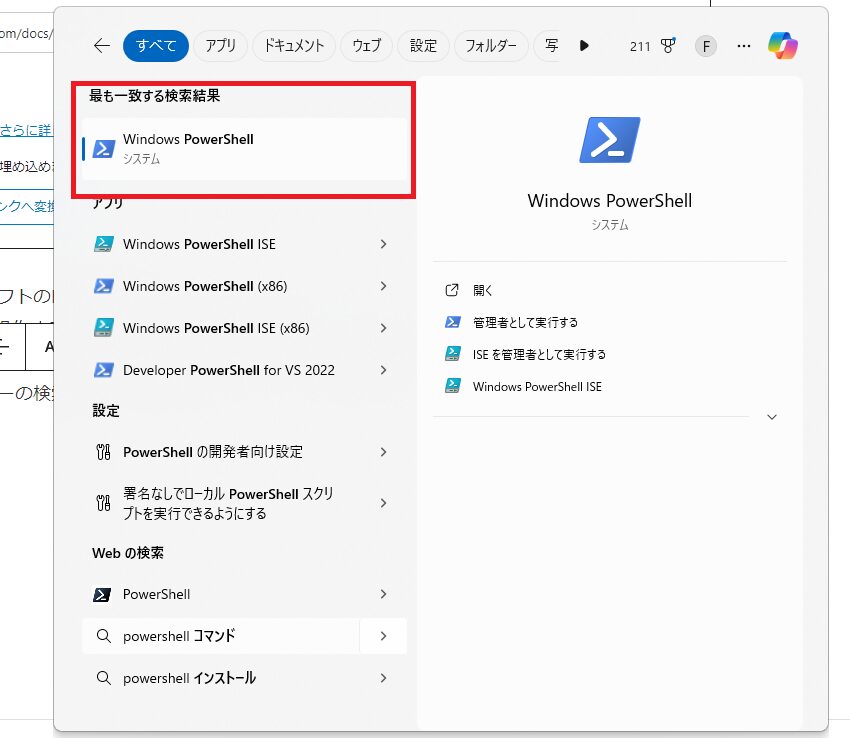Select the すべて filter tab
The image size is (850, 738).
point(156,46)
